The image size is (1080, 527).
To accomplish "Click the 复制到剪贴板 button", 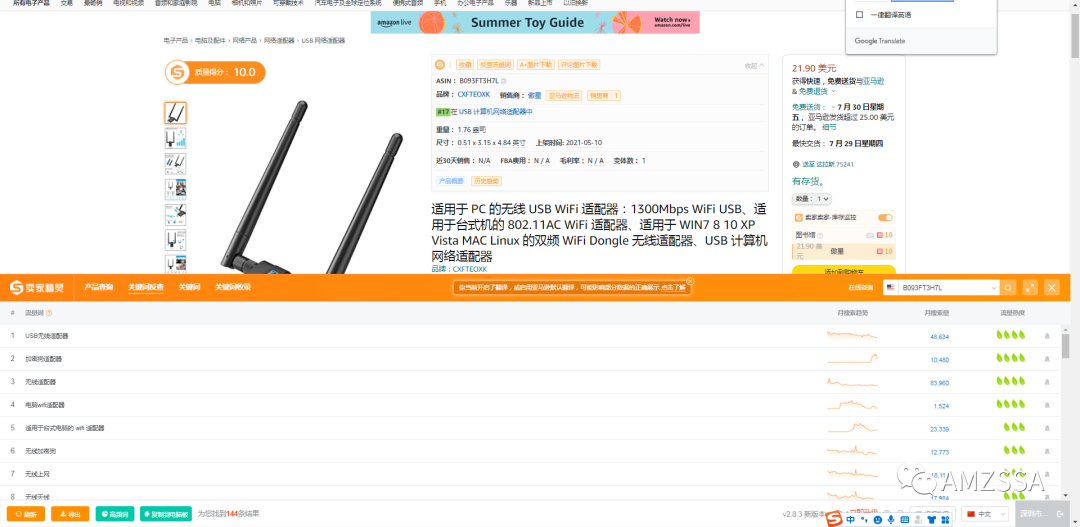I will (166, 514).
